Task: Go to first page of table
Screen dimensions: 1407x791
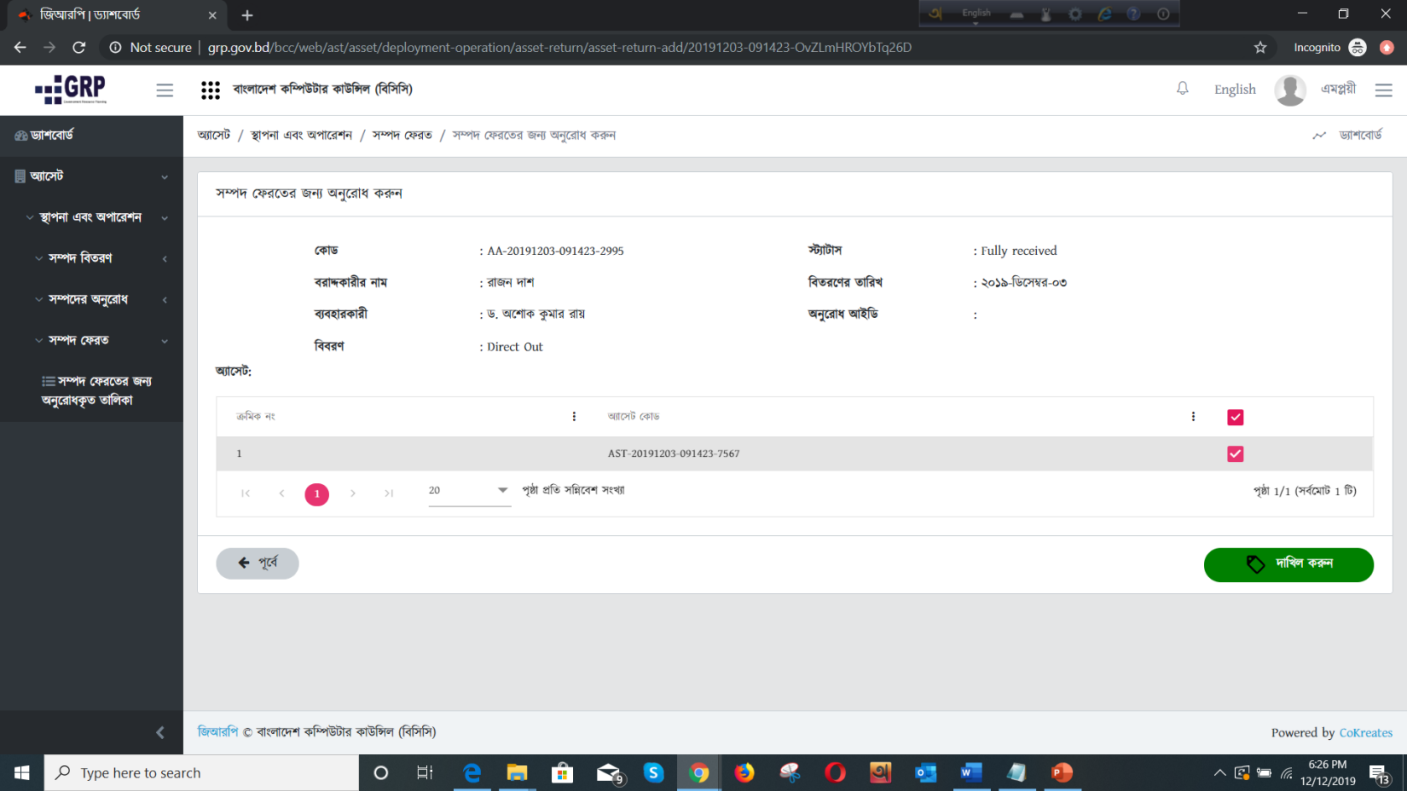Action: click(246, 493)
